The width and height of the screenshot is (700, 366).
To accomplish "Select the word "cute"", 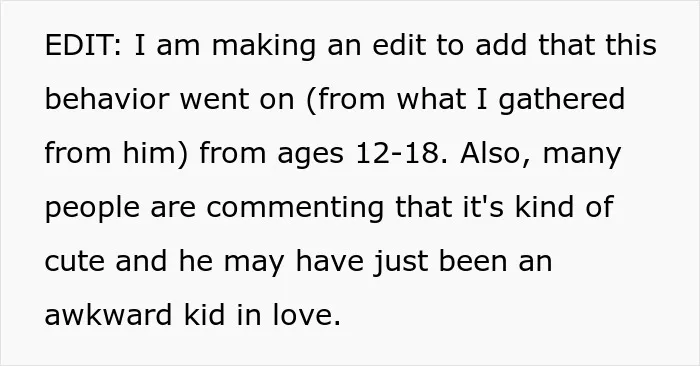I will click(x=75, y=262).
